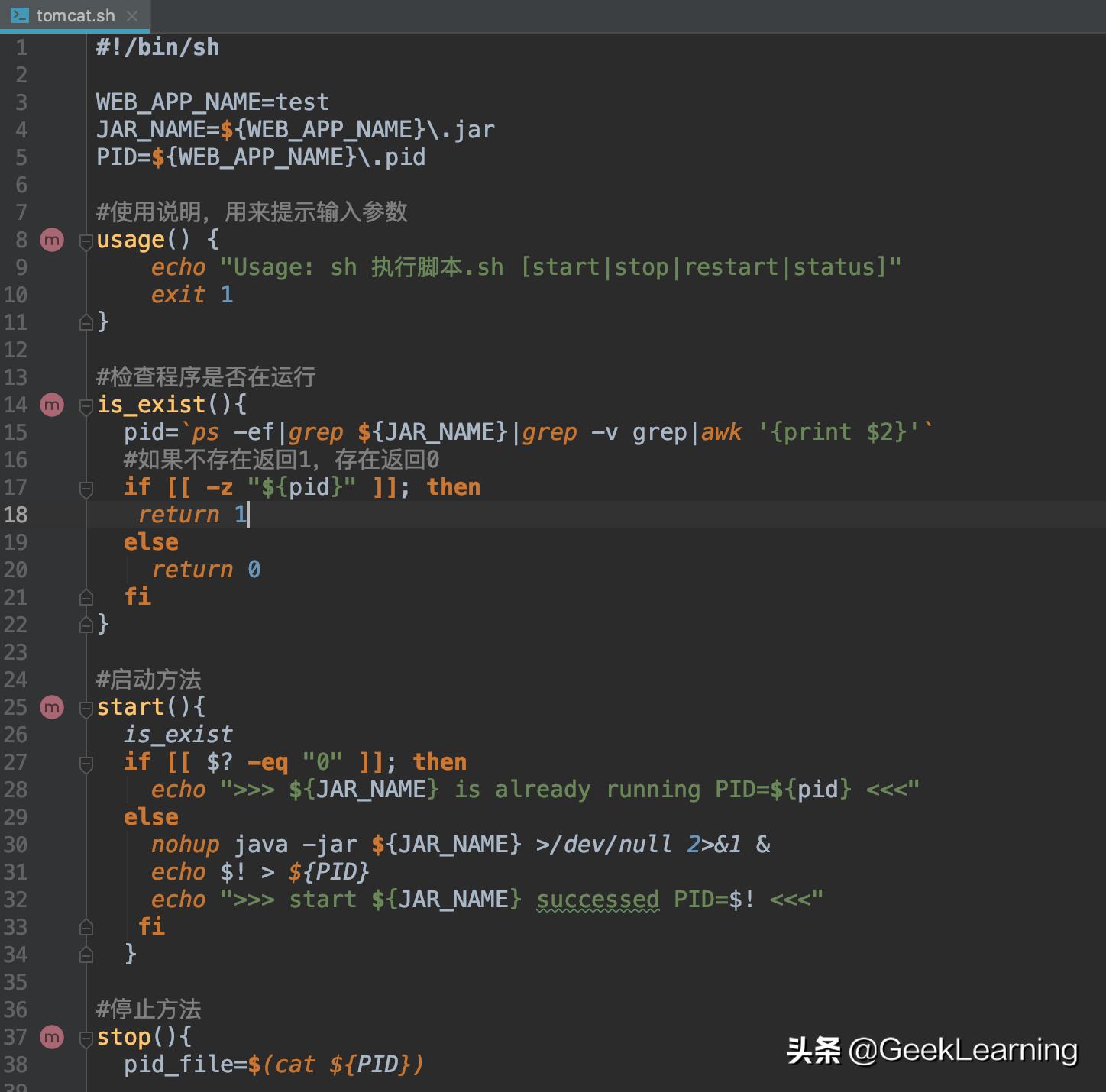Click the method marker icon beside stop()
The width and height of the screenshot is (1106, 1092).
(x=52, y=1037)
